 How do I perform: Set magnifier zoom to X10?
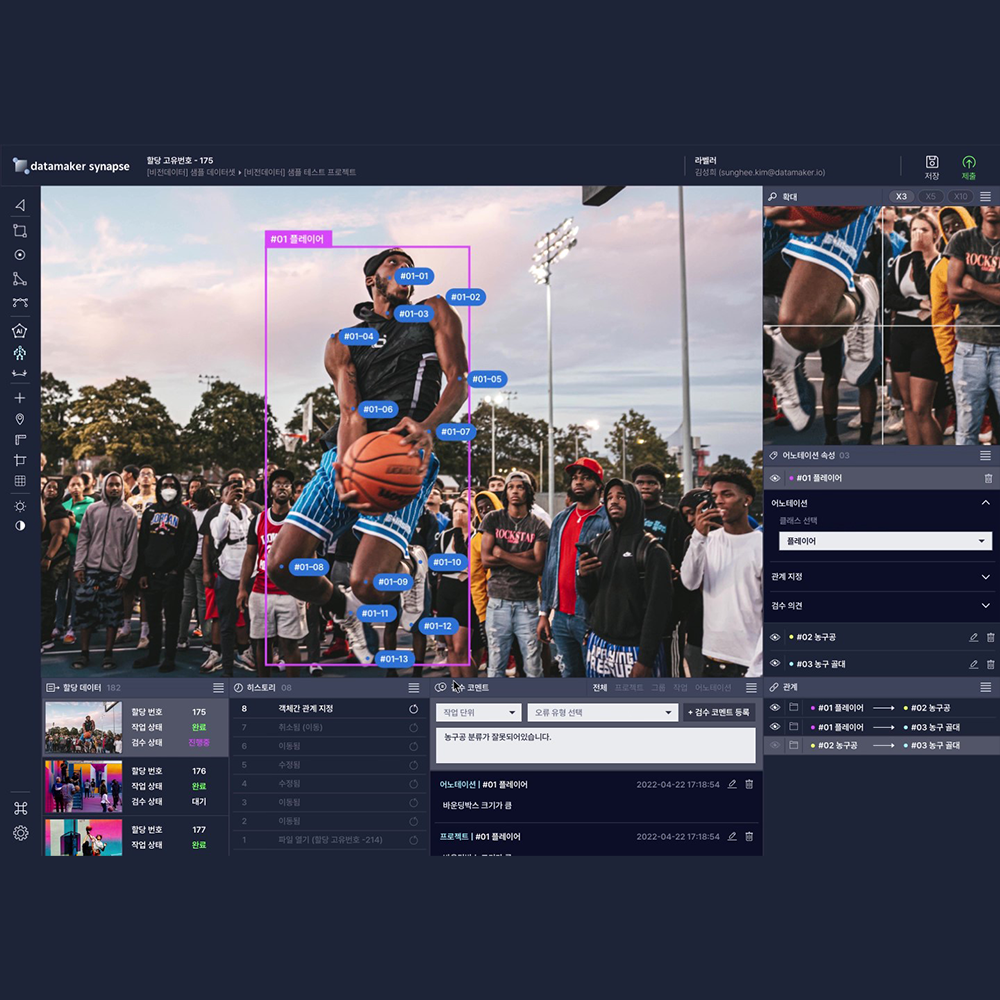(x=960, y=196)
